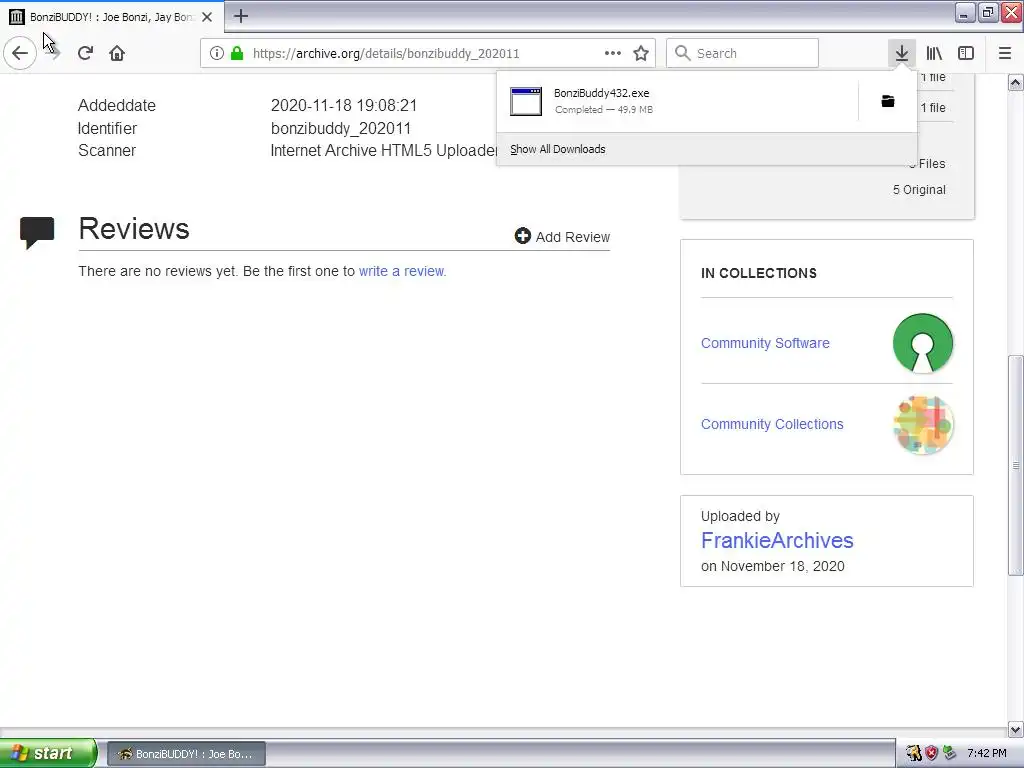
Task: Click the Reviews speech bubble icon
Action: point(37,232)
